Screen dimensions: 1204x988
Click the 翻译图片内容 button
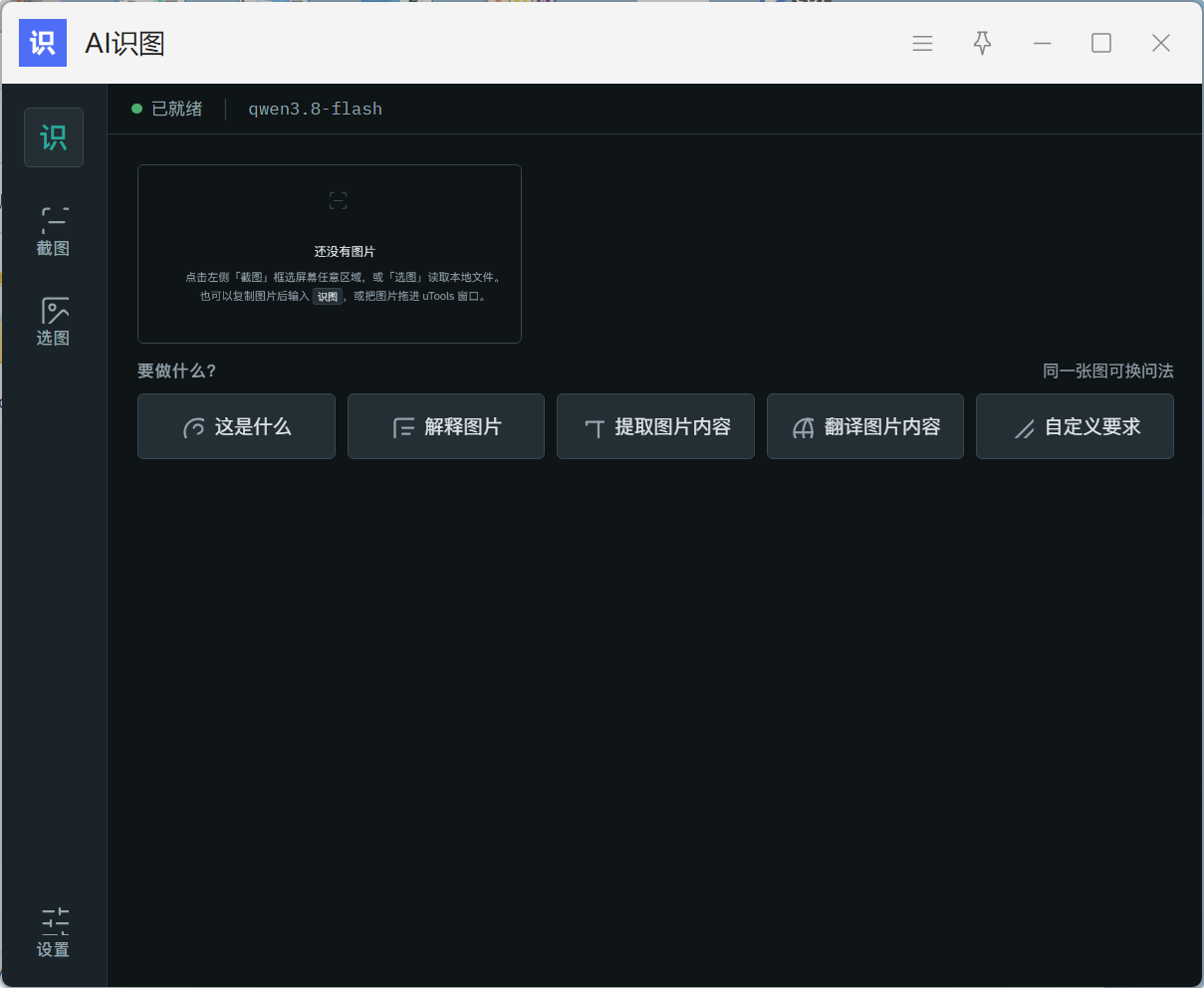point(865,426)
